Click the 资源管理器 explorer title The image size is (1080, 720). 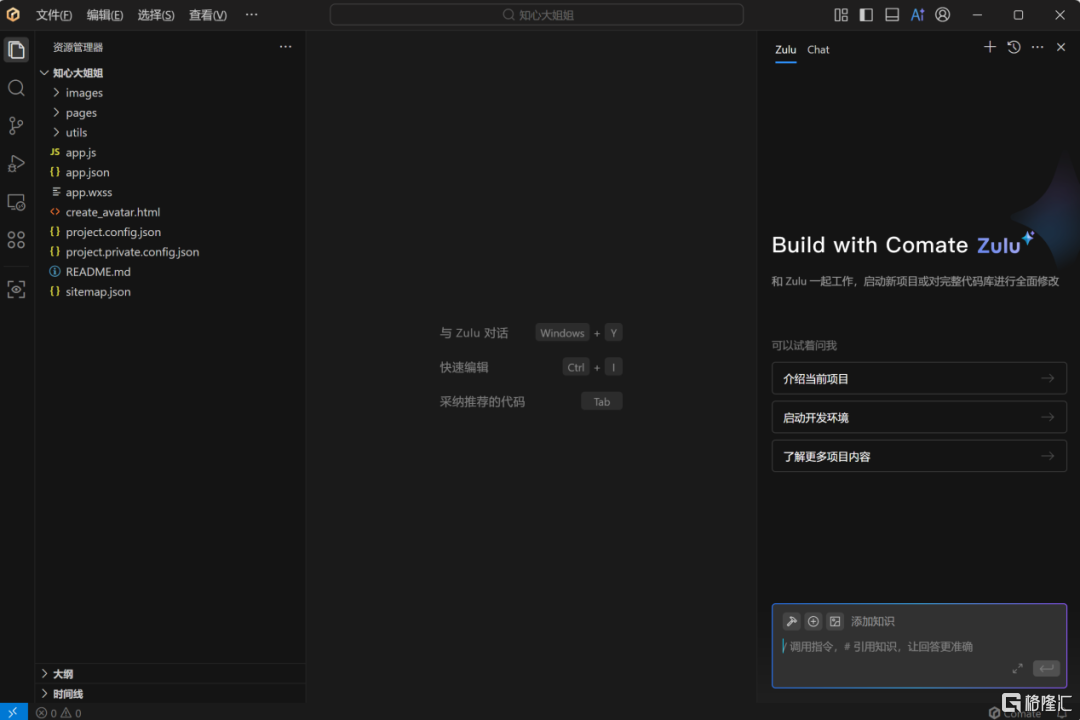tap(78, 47)
